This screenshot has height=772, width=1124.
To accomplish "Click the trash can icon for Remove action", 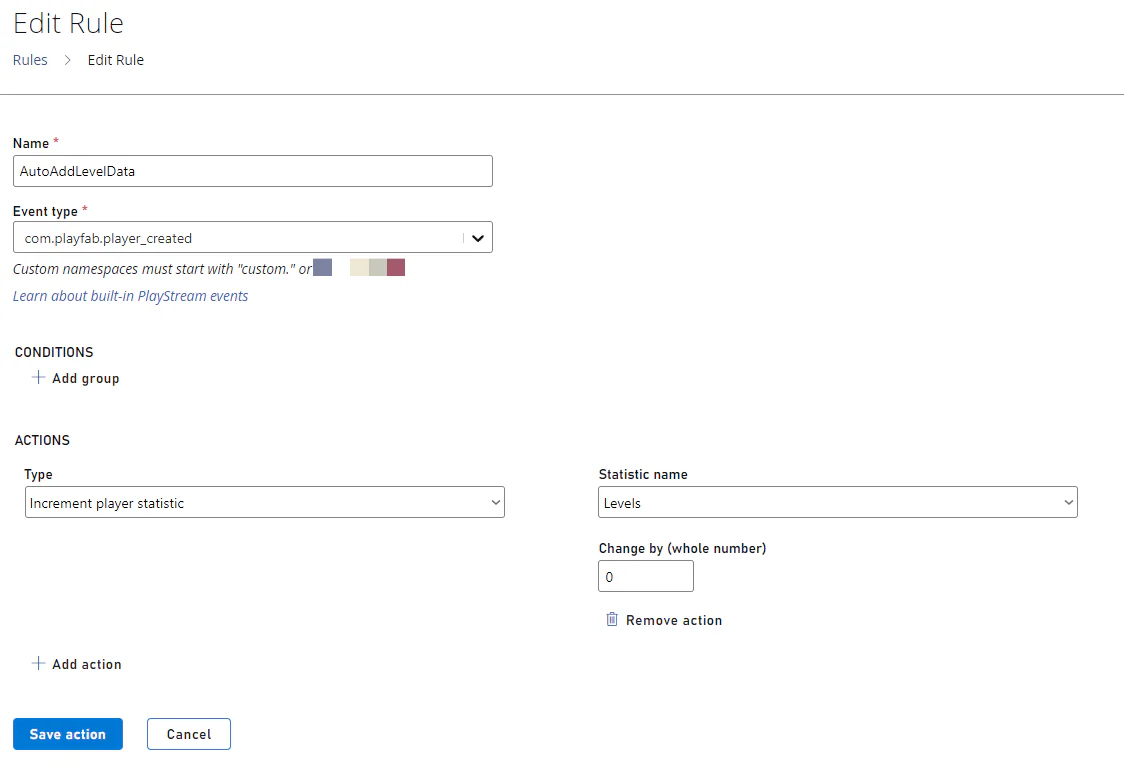I will click(612, 620).
